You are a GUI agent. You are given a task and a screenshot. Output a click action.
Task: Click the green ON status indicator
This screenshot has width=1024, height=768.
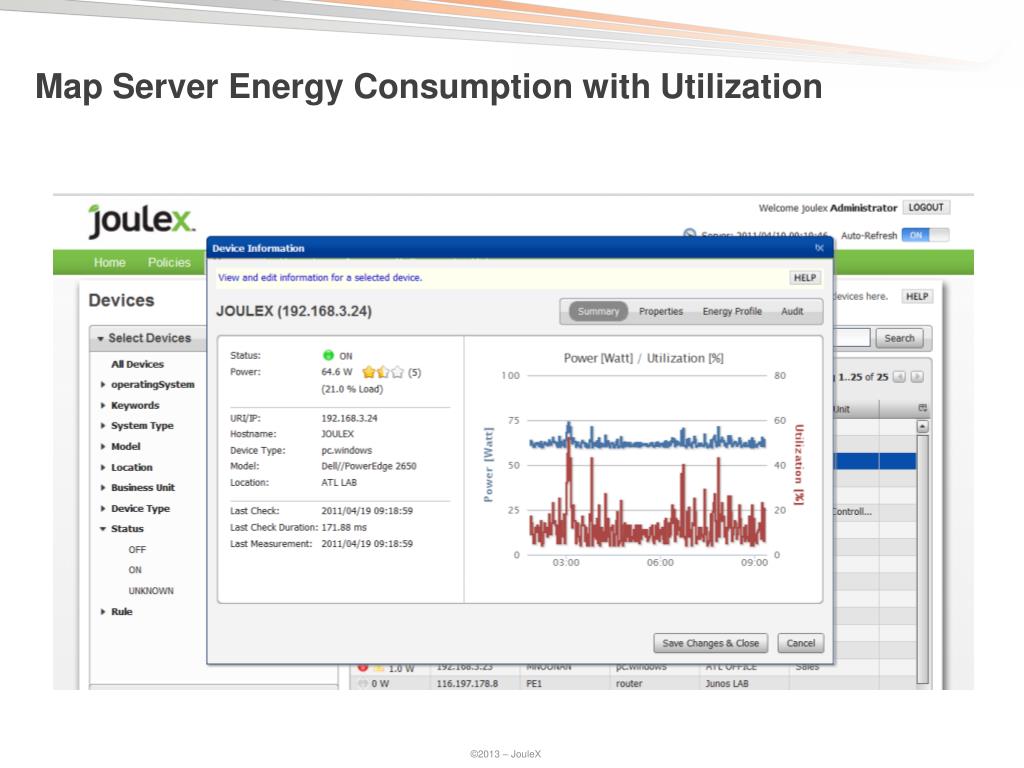(328, 355)
